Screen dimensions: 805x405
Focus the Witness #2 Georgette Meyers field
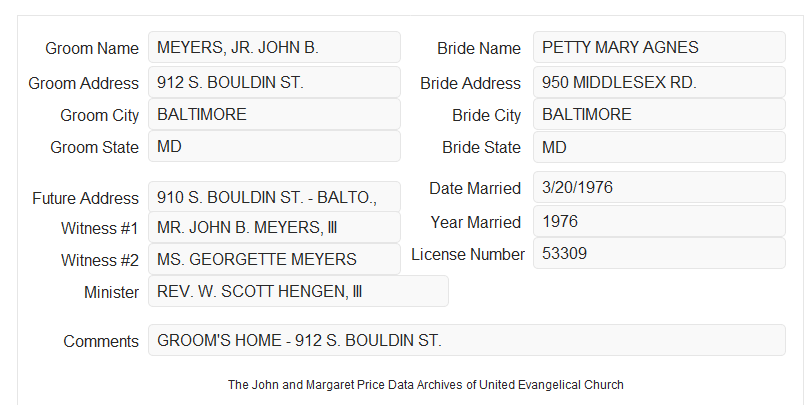(x=274, y=259)
